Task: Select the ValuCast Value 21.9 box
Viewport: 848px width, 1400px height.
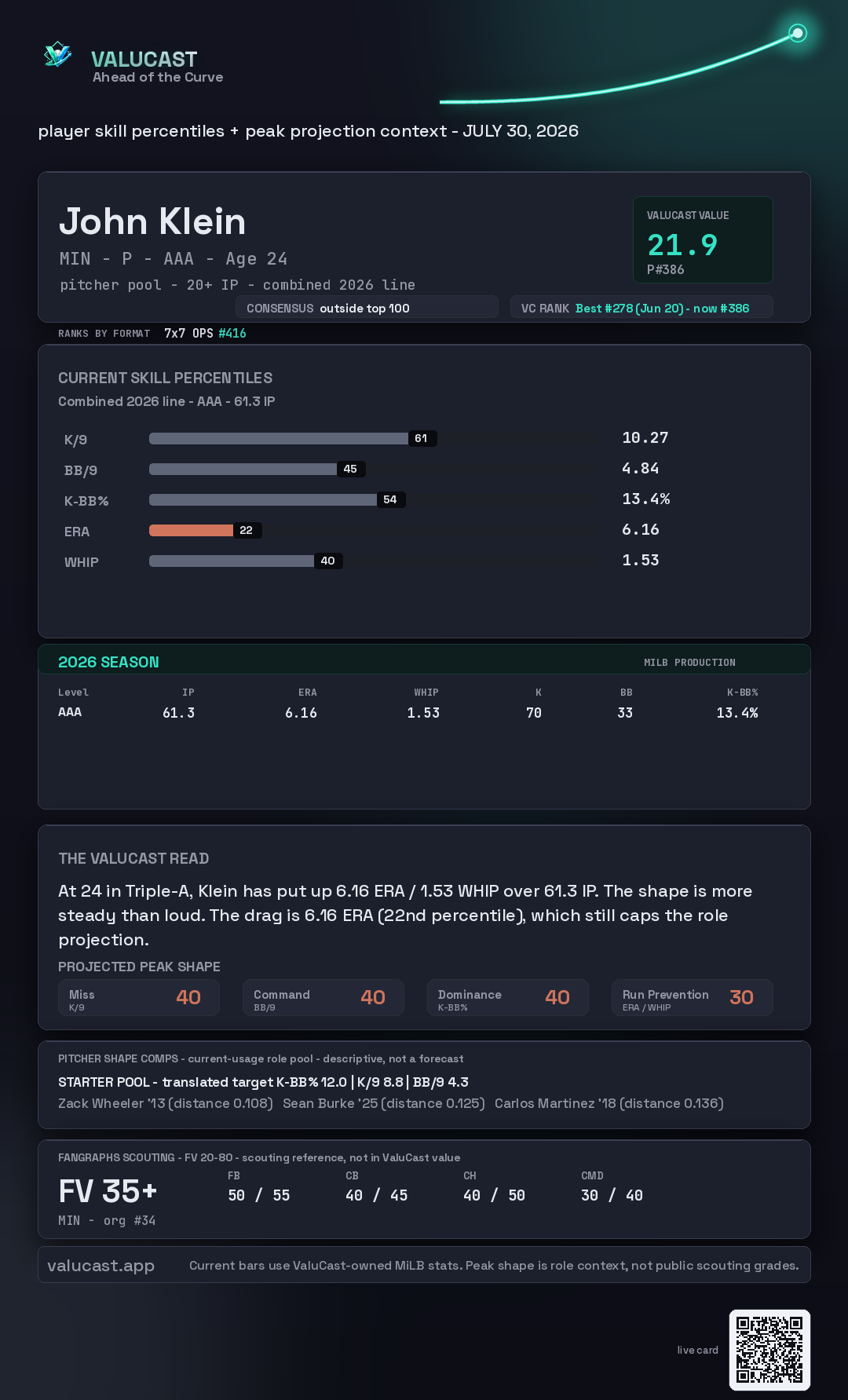Action: click(703, 239)
